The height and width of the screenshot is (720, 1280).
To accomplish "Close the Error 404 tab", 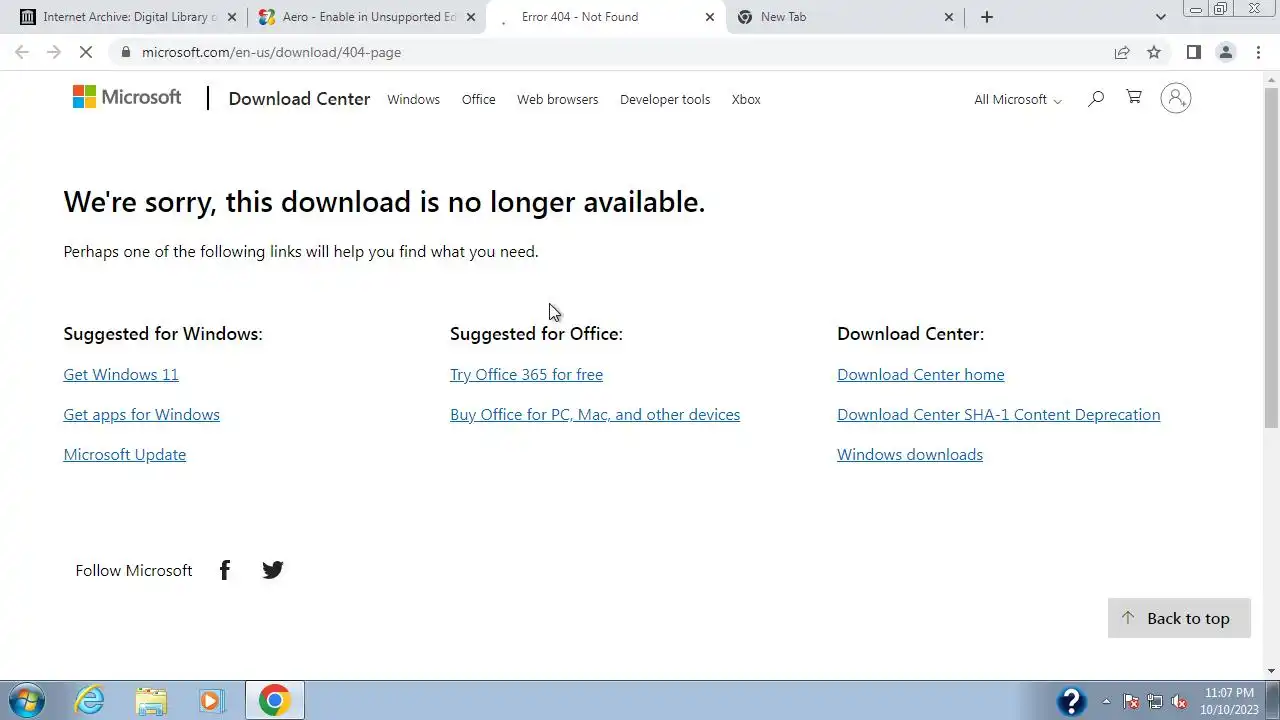I will click(710, 17).
